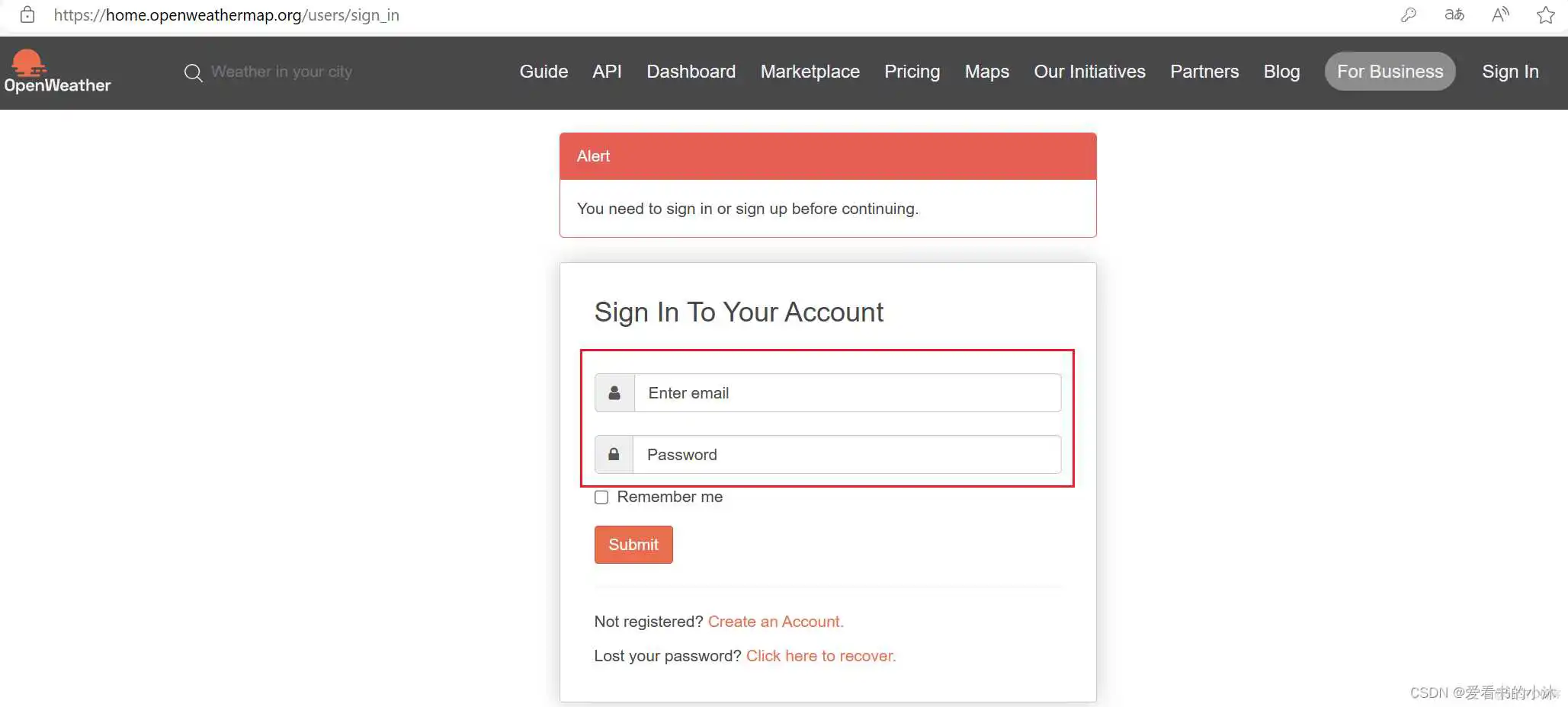
Task: Click the search magnifier icon
Action: point(193,72)
